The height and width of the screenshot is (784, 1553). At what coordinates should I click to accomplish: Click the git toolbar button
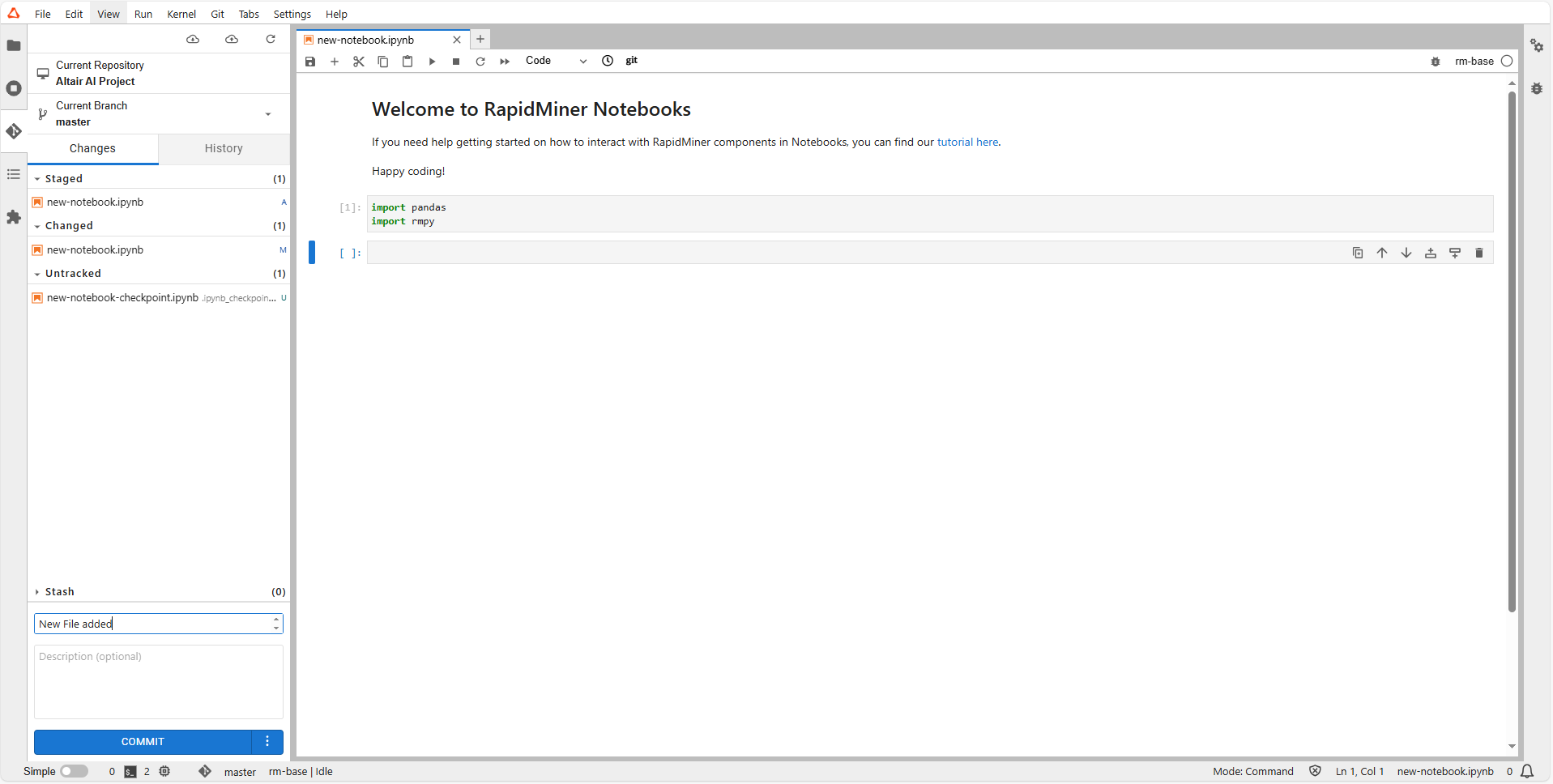pos(632,61)
